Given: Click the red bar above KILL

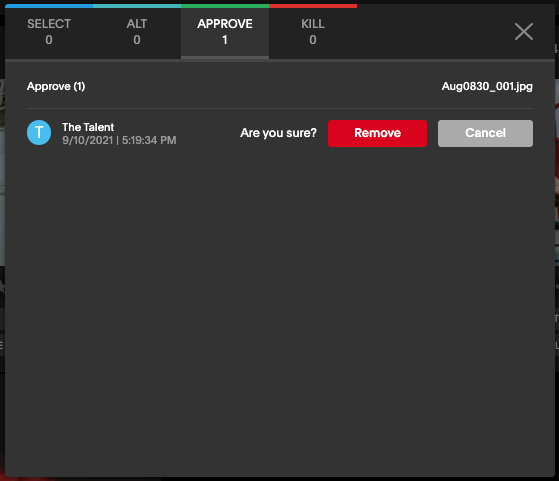Looking at the screenshot, I should click(x=313, y=6).
